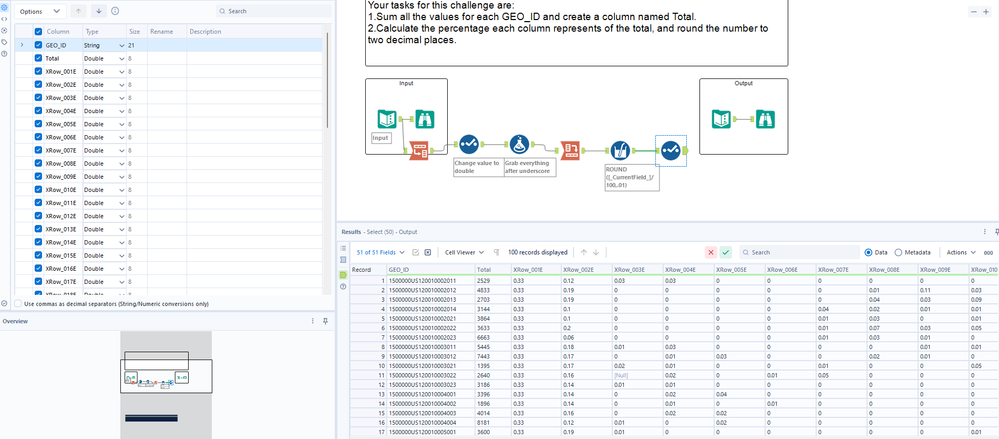Open the 51 of 51 Fields dropdown

coord(380,252)
